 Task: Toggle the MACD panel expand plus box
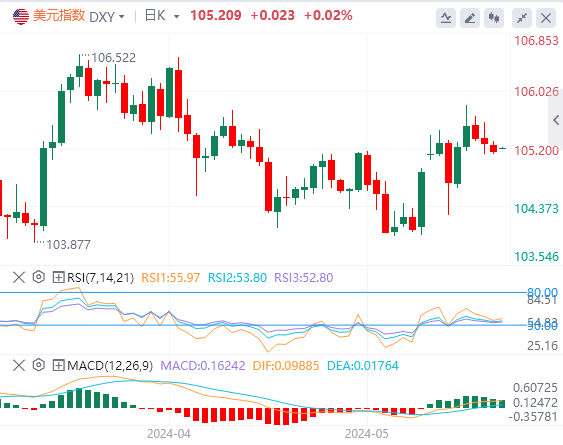click(58, 366)
